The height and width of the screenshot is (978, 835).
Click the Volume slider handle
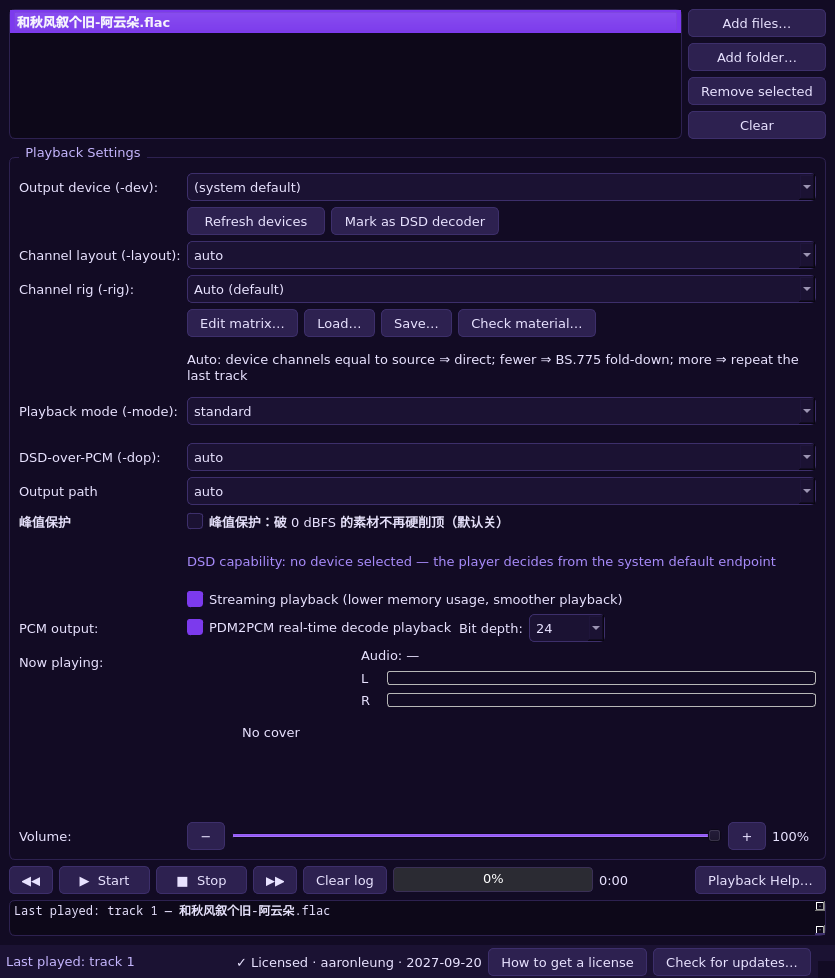point(715,836)
